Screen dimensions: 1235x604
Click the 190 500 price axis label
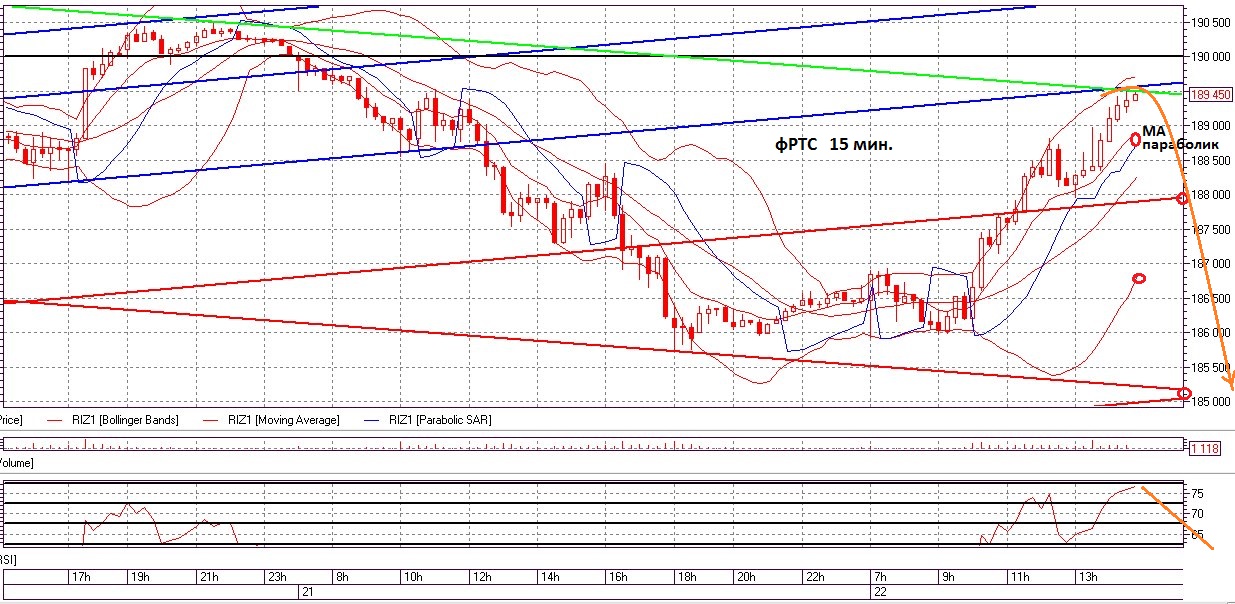tap(1211, 22)
